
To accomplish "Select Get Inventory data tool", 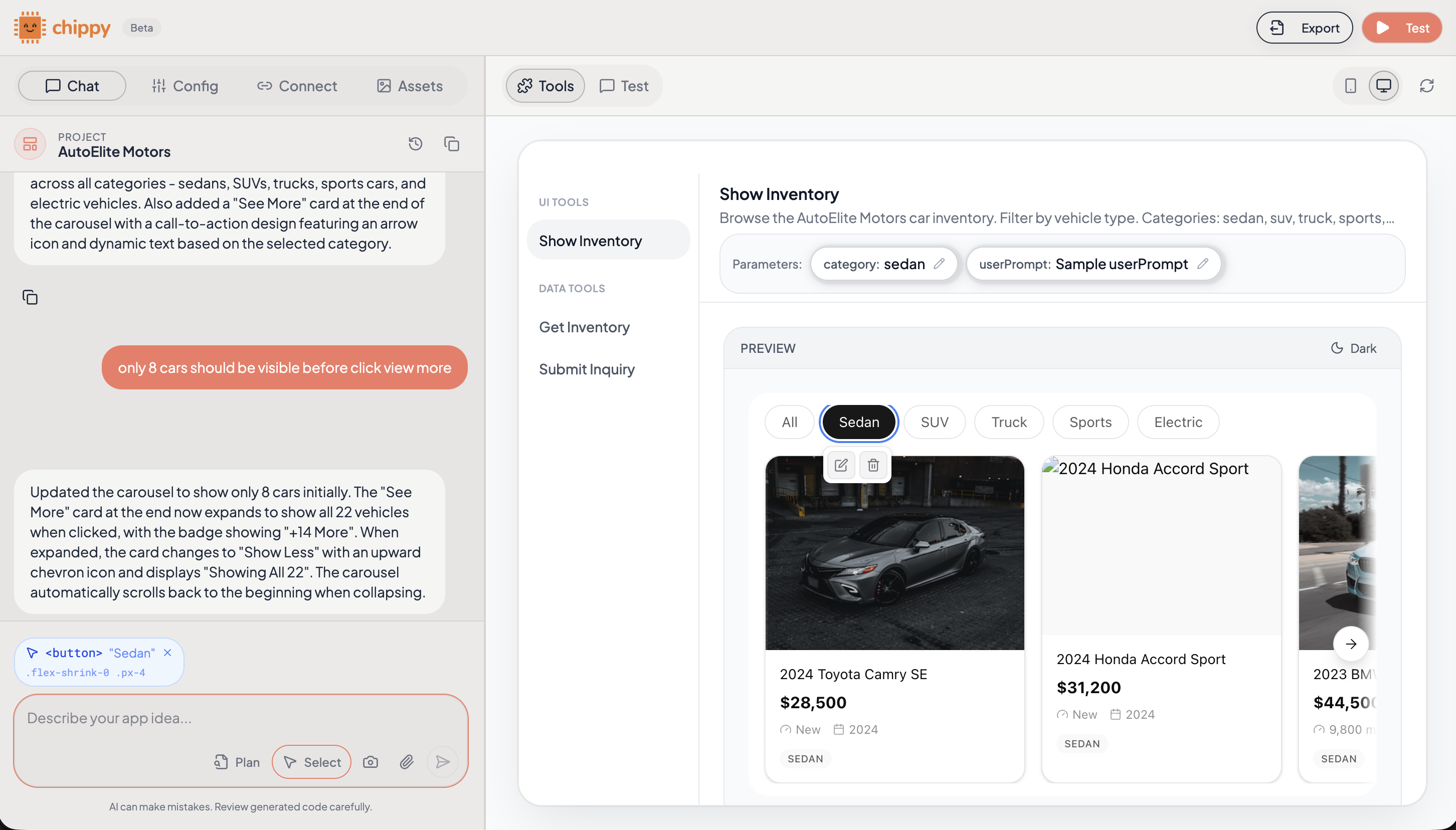I will tap(608, 327).
